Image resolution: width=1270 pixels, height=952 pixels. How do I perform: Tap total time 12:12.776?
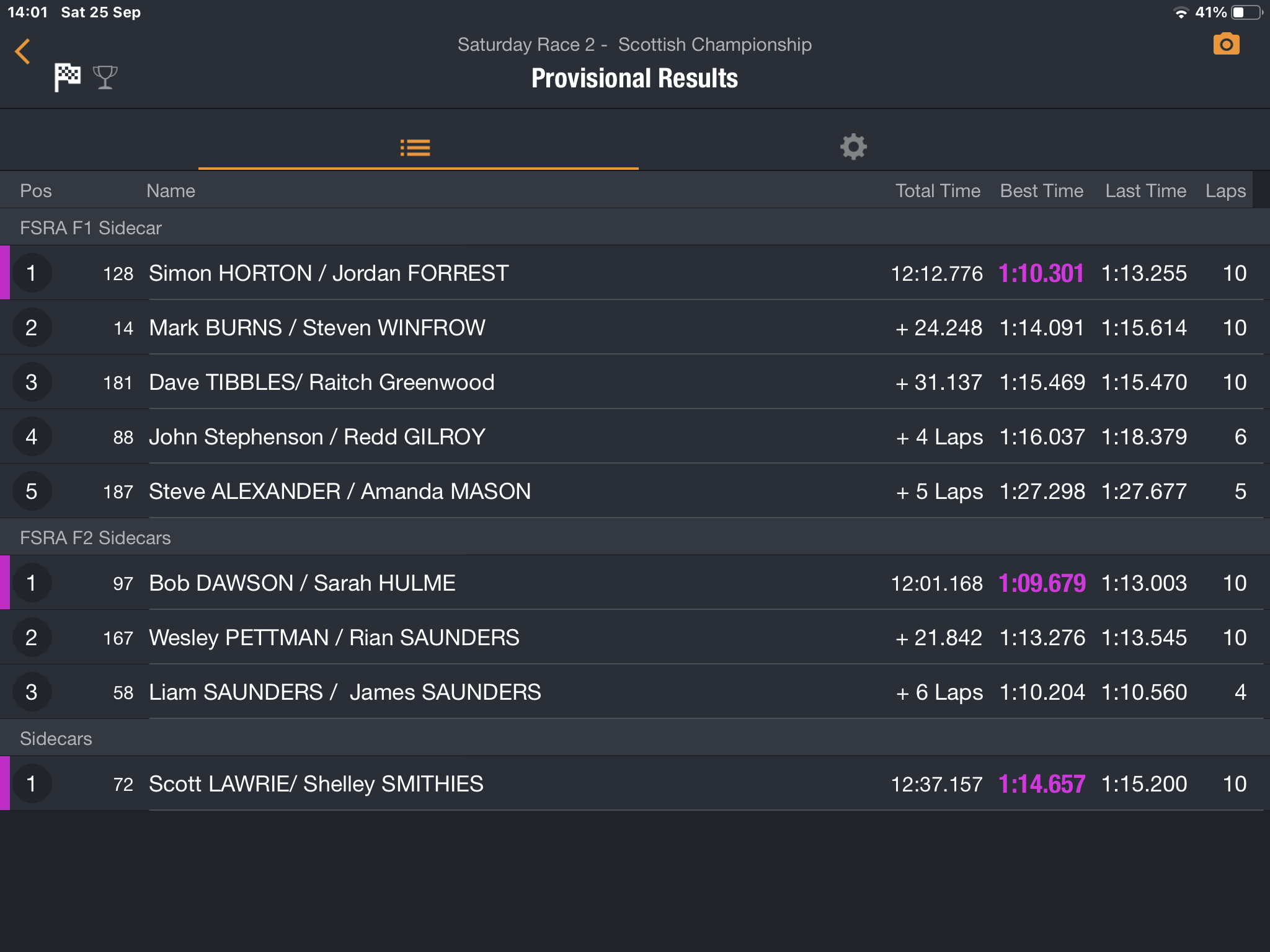coord(936,273)
